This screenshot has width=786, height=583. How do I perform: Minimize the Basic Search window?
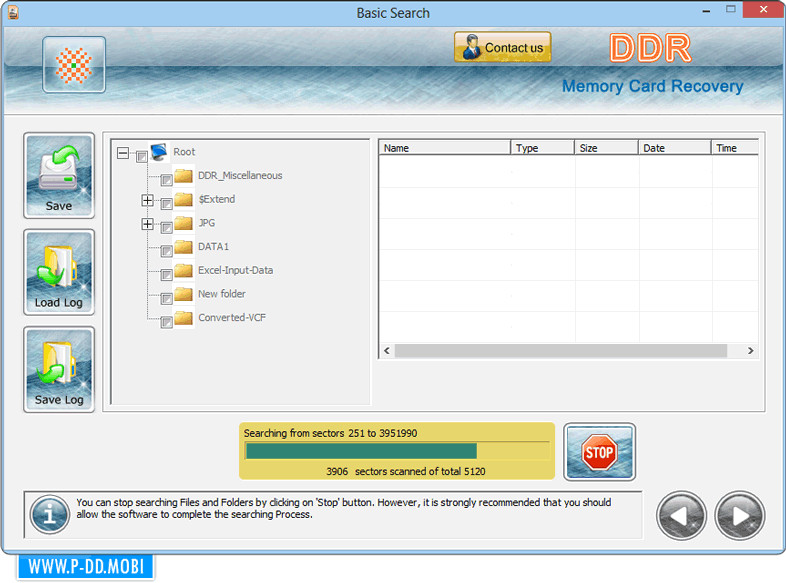click(x=706, y=11)
